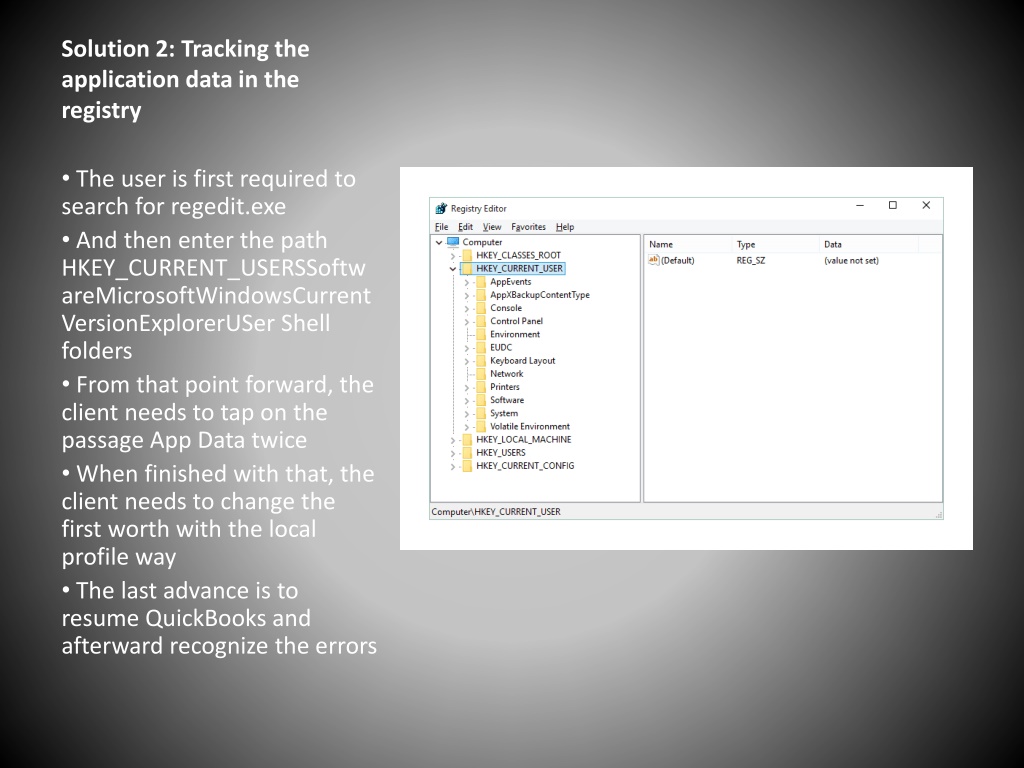Open the View menu
Viewport: 1024px width, 768px height.
[x=492, y=227]
